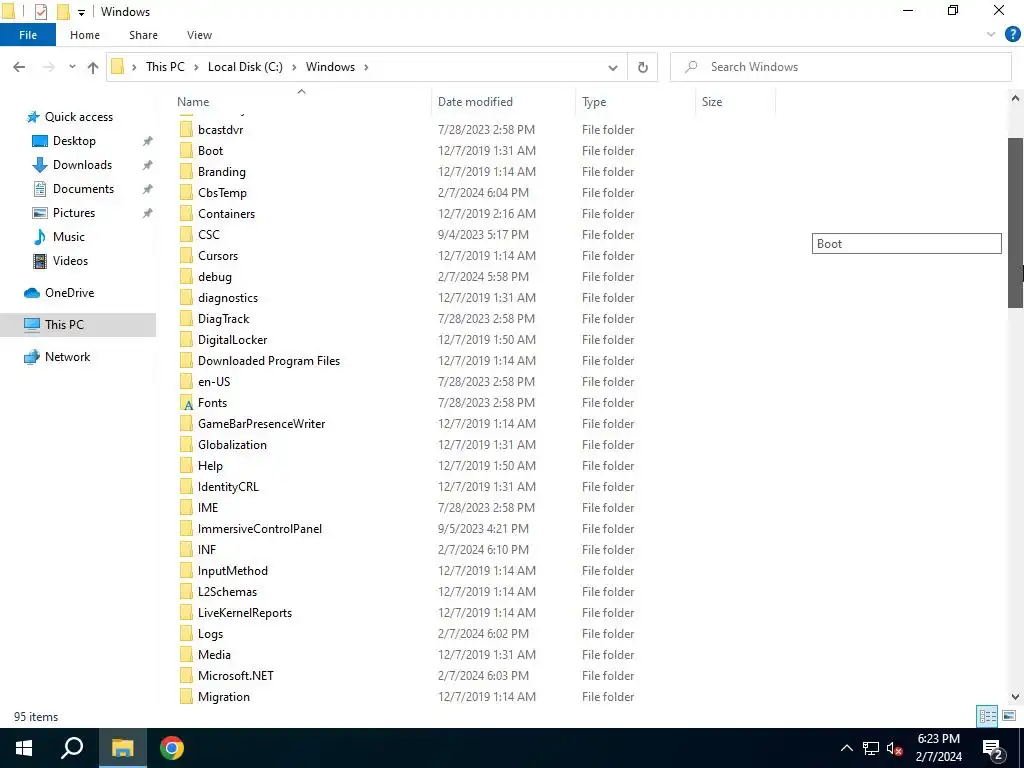Open the Windows Start menu
Screen dimensions: 1024x768
tap(24, 748)
